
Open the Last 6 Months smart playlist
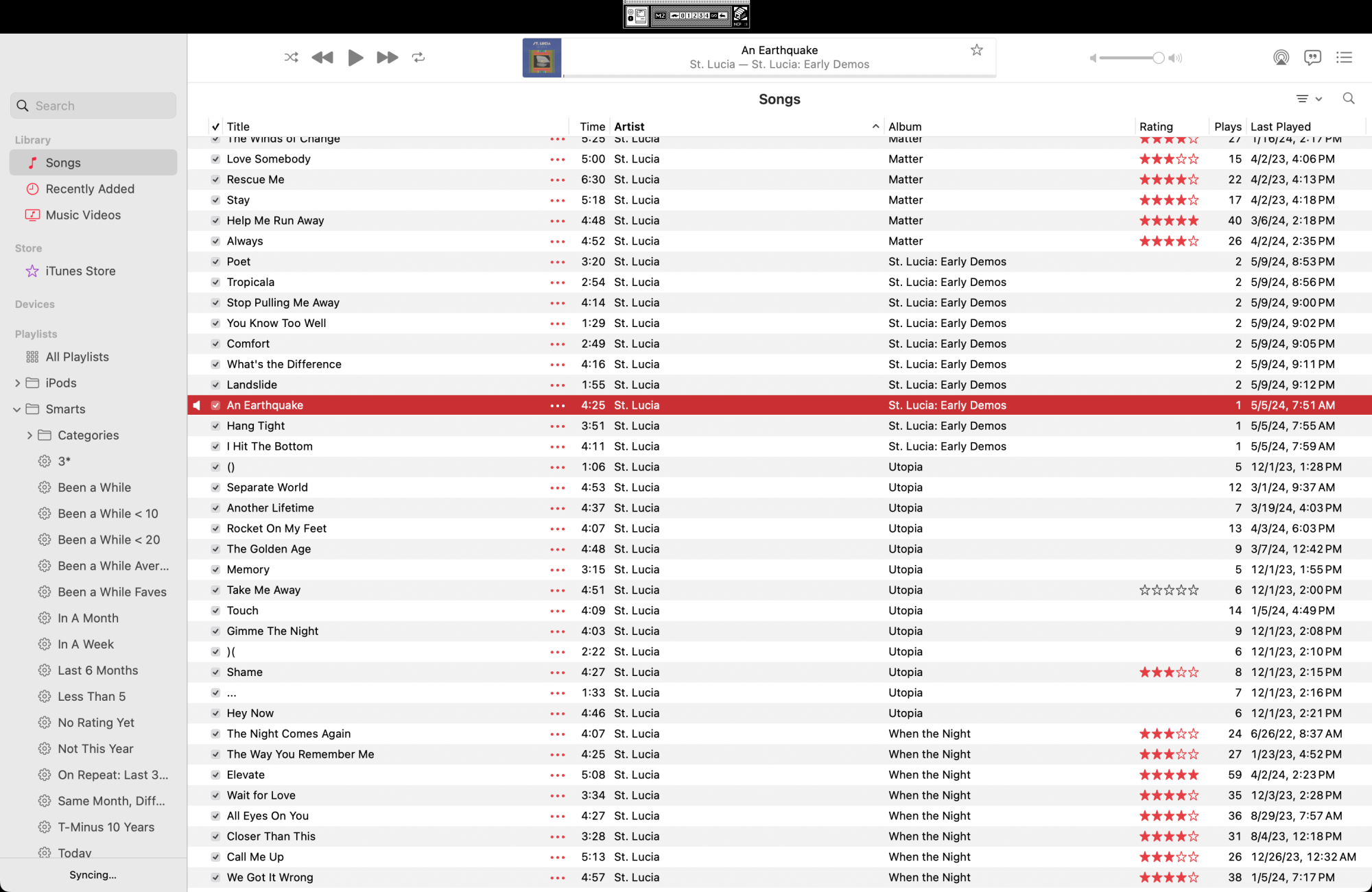[x=93, y=670]
